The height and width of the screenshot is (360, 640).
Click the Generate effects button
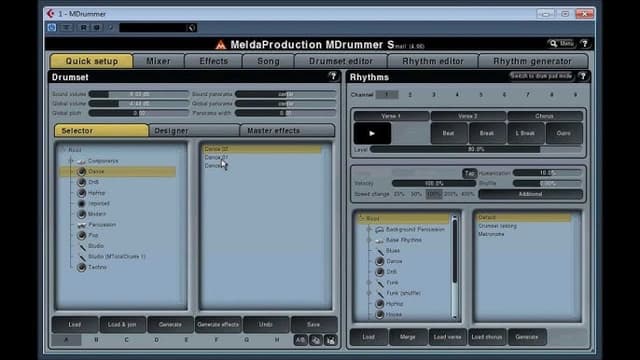click(218, 324)
